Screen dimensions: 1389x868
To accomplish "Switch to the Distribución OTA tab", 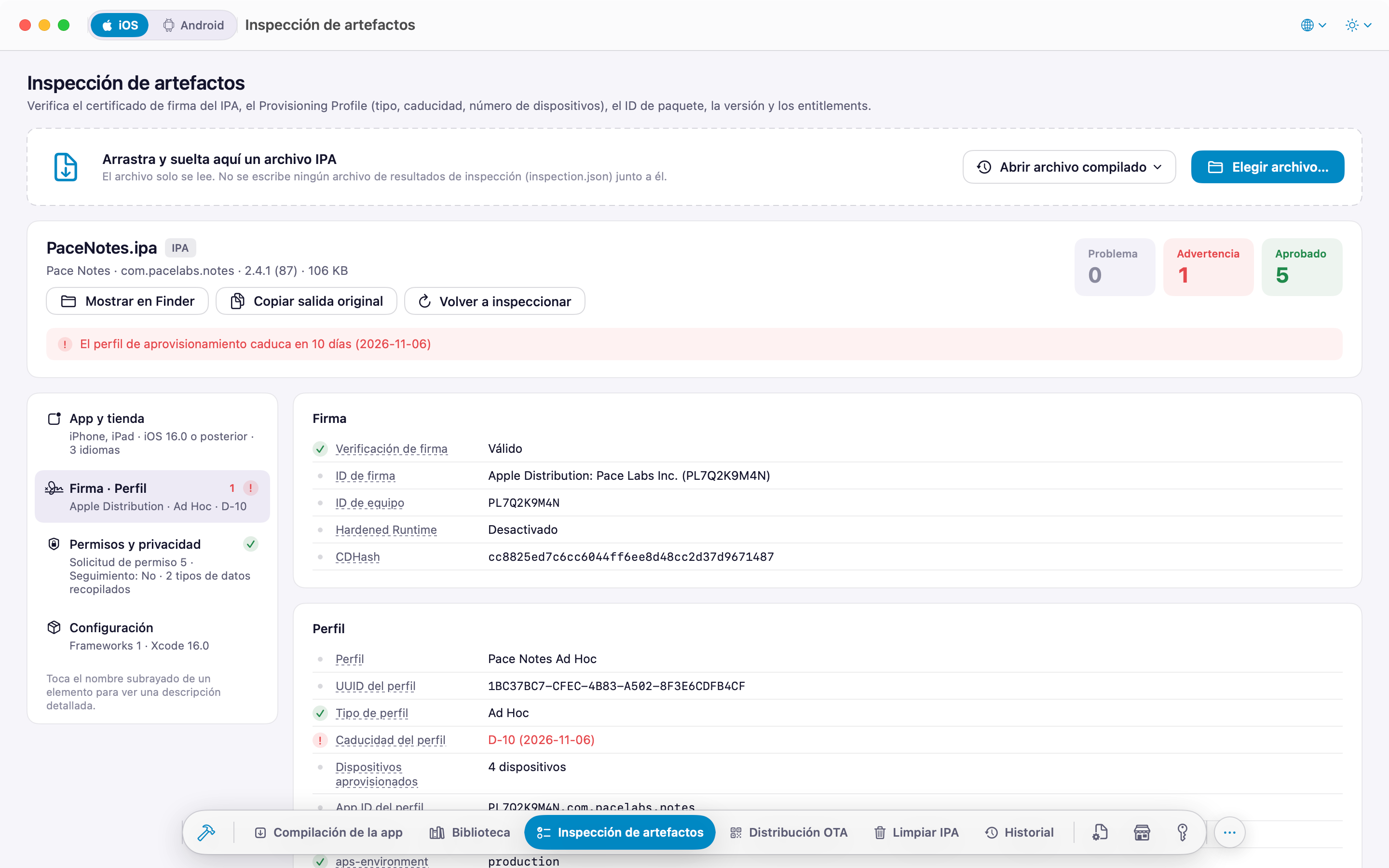I will point(789,832).
